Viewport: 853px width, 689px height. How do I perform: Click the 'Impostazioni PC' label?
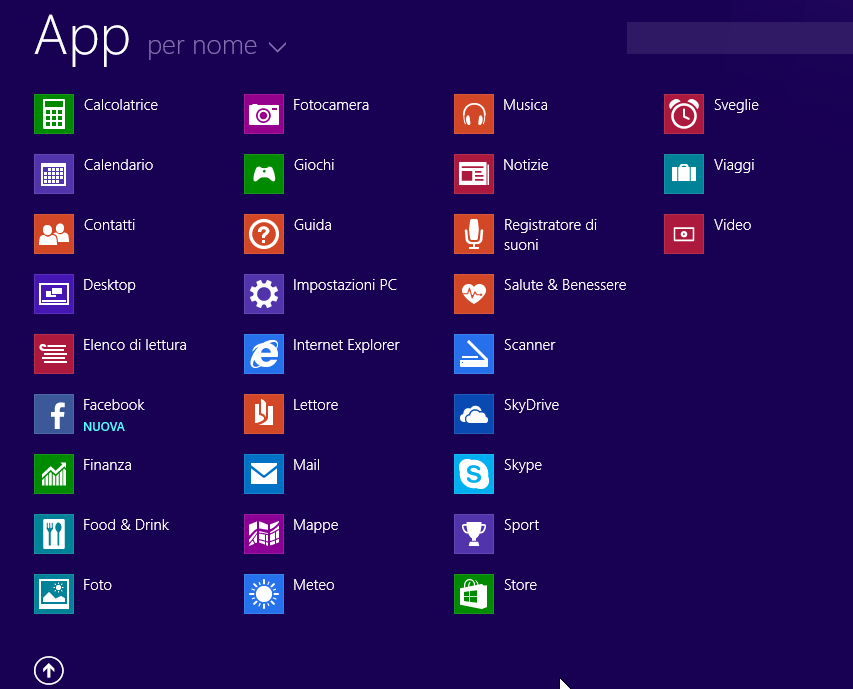345,285
